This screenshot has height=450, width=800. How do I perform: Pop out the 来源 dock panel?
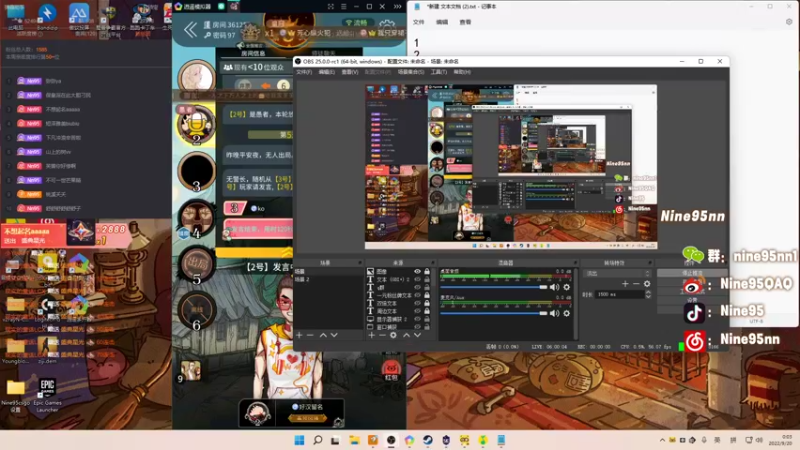(x=432, y=263)
